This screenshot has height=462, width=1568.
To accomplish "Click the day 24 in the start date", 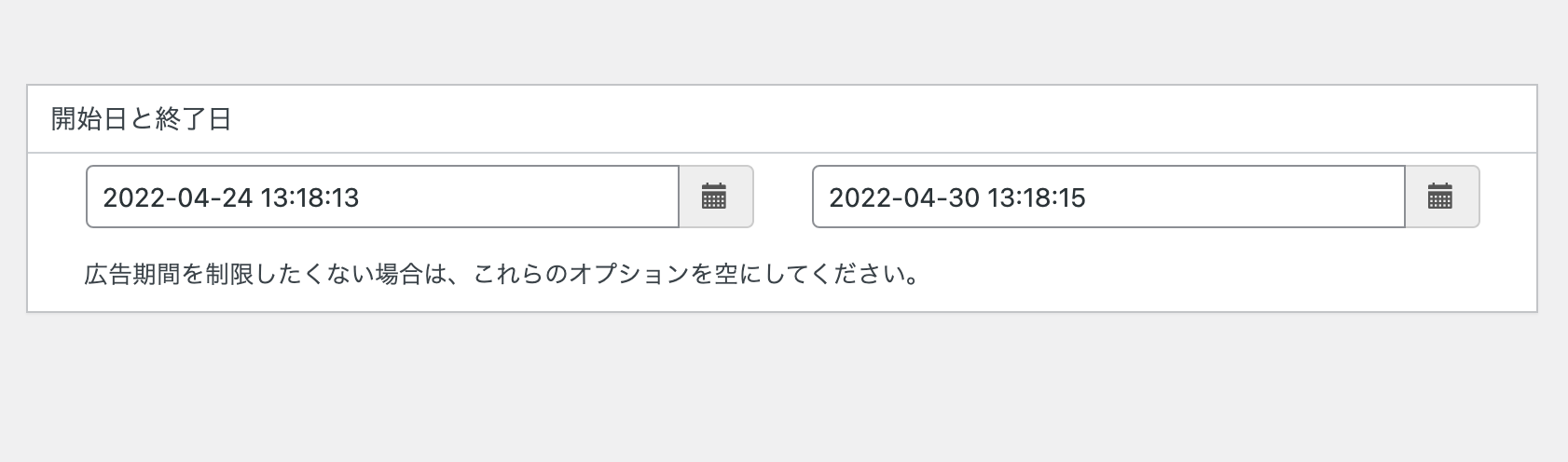I will point(238,197).
